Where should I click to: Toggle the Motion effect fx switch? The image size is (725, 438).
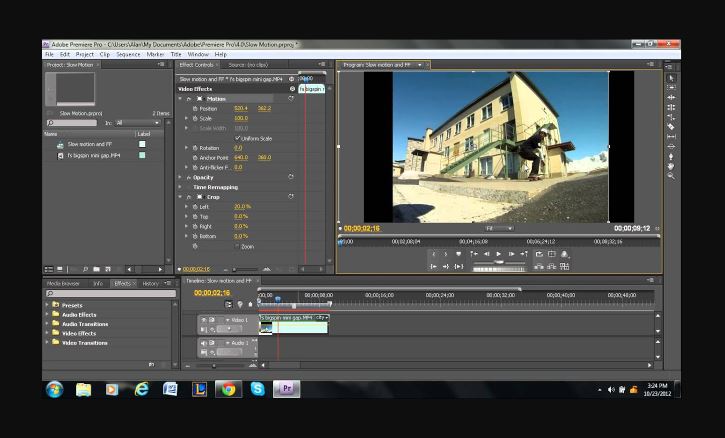pos(189,99)
